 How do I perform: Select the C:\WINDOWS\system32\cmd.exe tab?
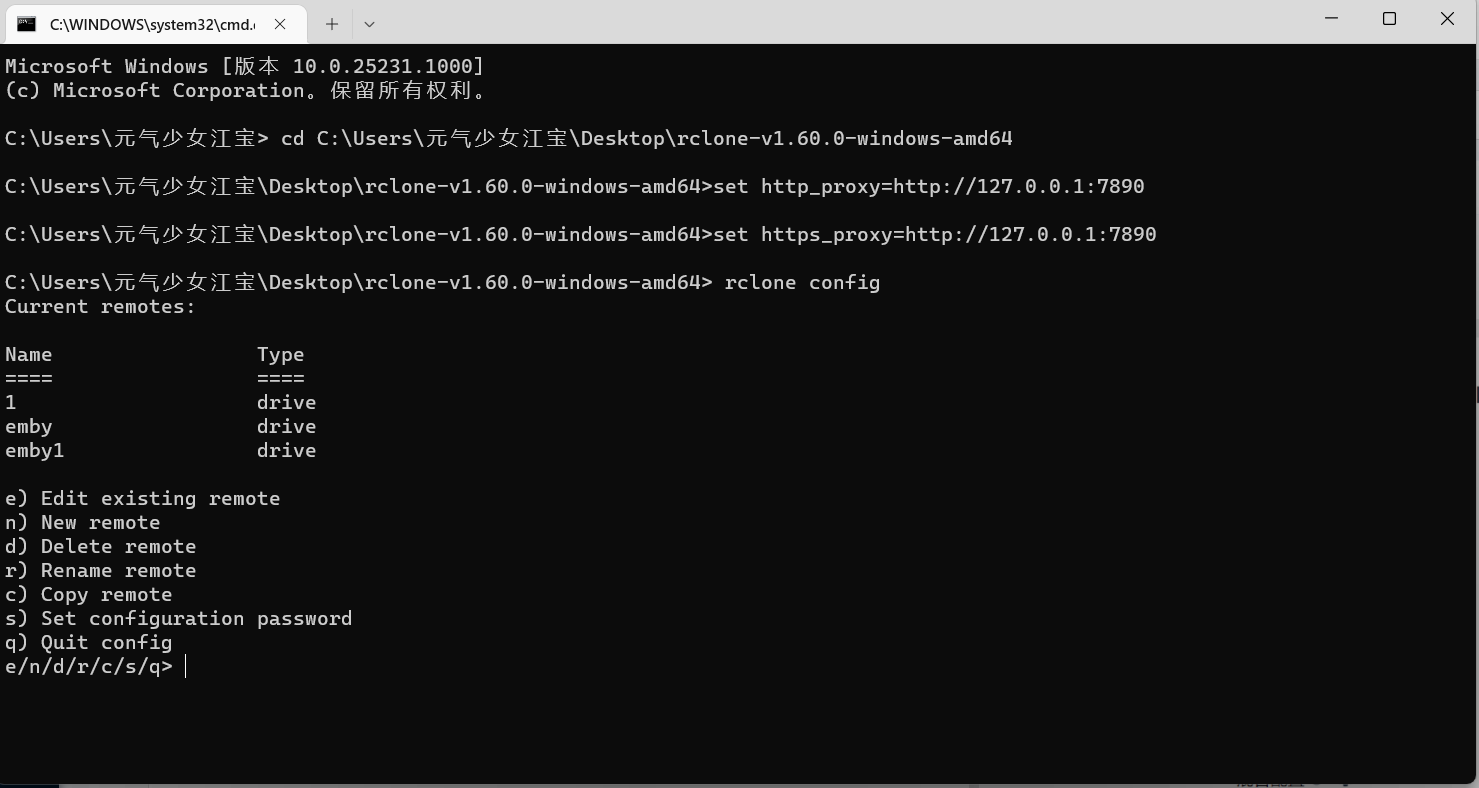pos(152,24)
